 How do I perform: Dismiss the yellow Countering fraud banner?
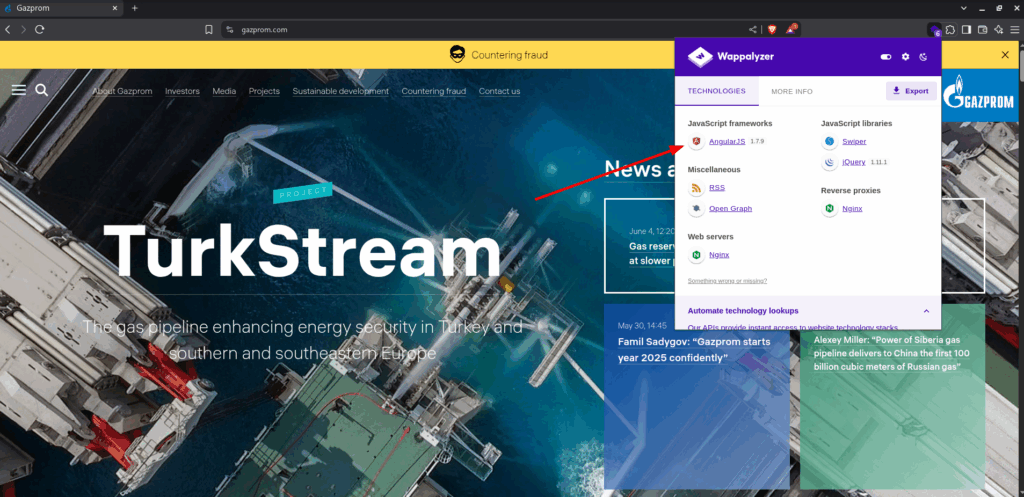[1005, 55]
